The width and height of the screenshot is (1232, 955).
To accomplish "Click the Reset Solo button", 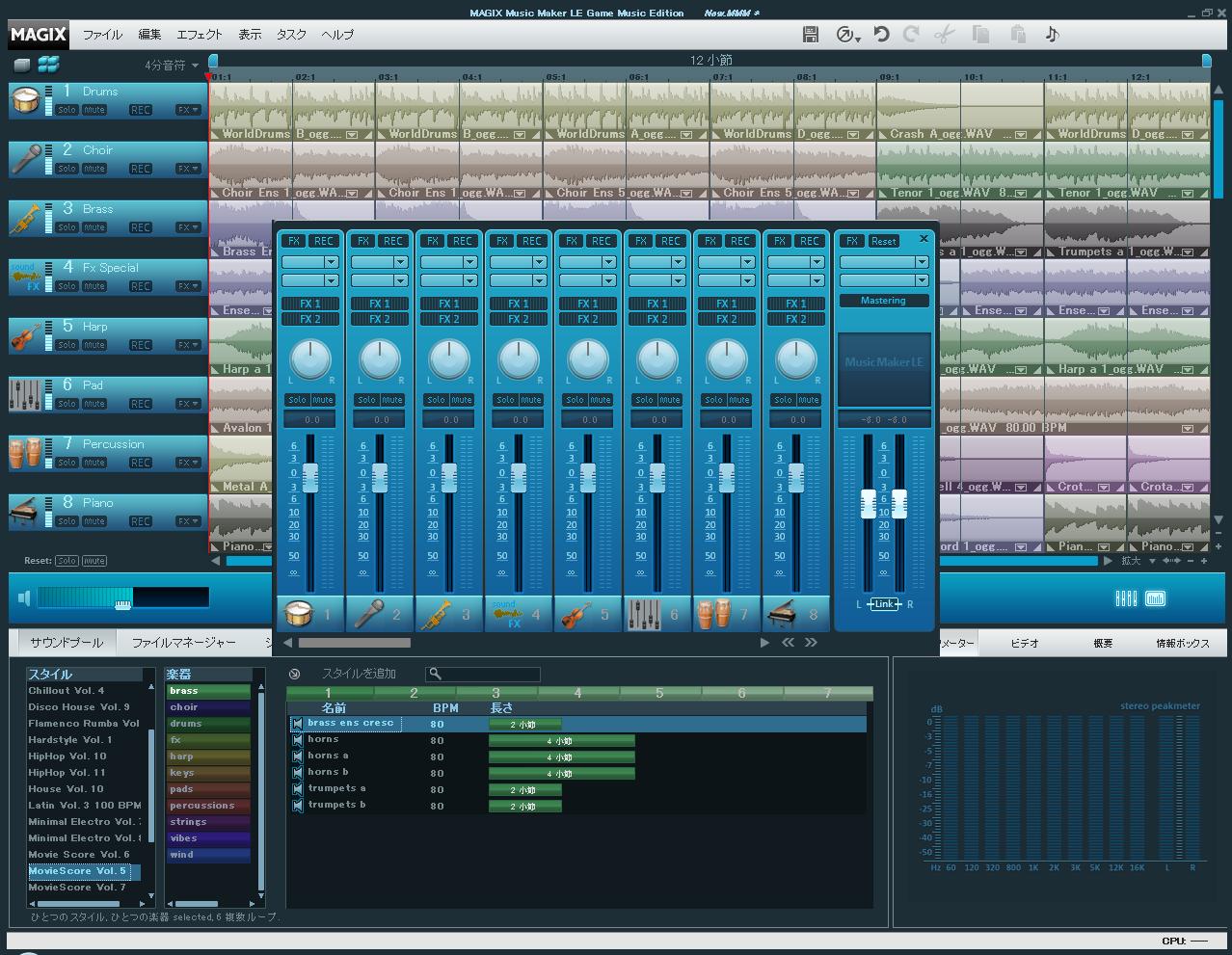I will click(67, 561).
